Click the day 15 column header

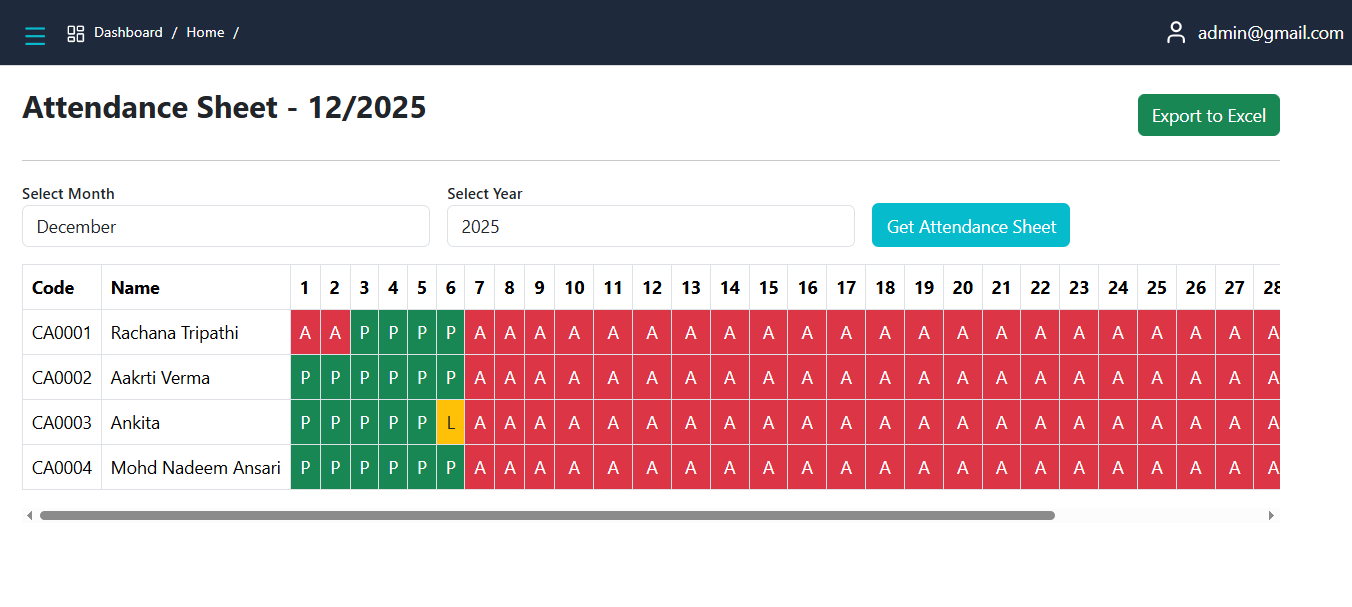(x=768, y=288)
